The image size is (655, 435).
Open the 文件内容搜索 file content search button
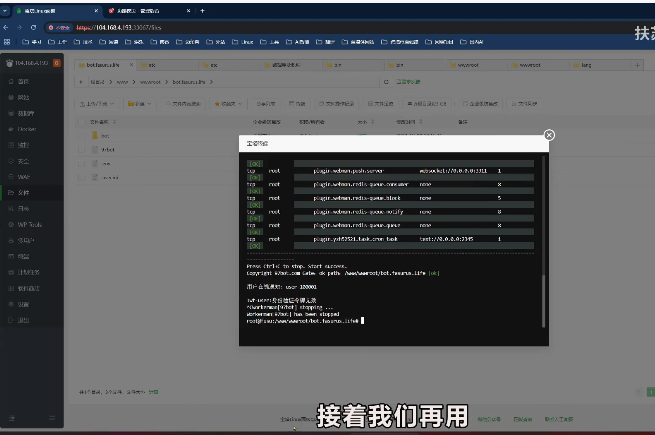click(x=183, y=104)
